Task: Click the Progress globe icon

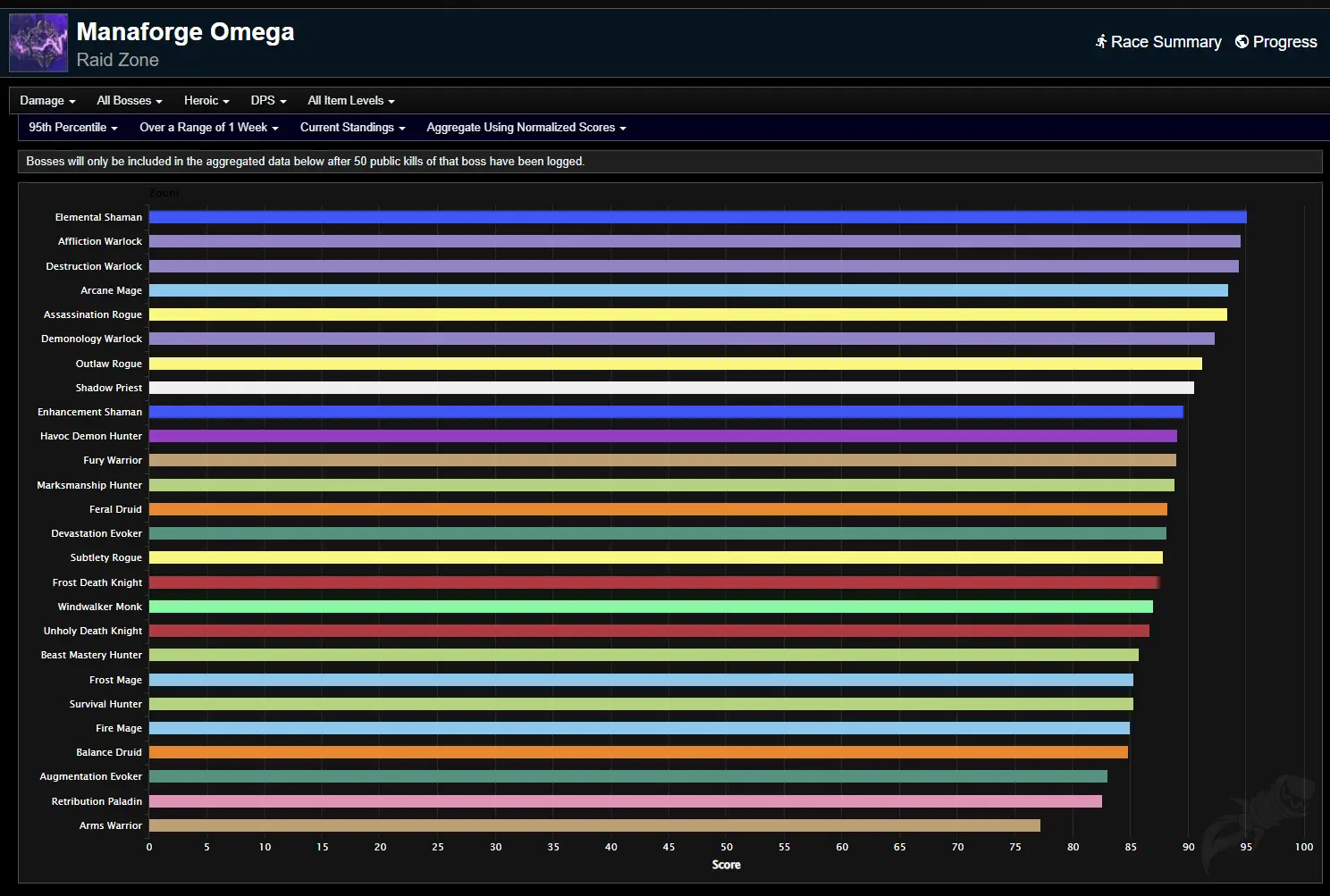Action: click(1242, 42)
